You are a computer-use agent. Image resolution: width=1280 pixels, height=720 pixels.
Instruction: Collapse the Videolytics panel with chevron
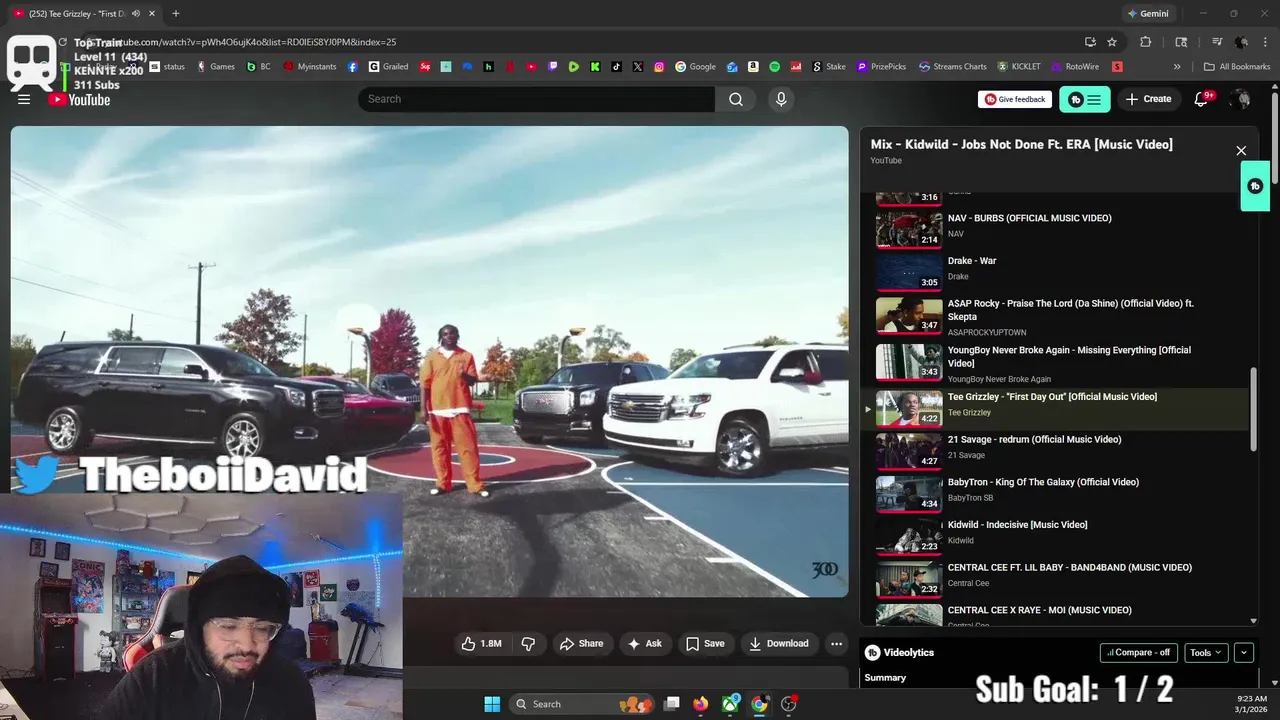[x=1244, y=653]
